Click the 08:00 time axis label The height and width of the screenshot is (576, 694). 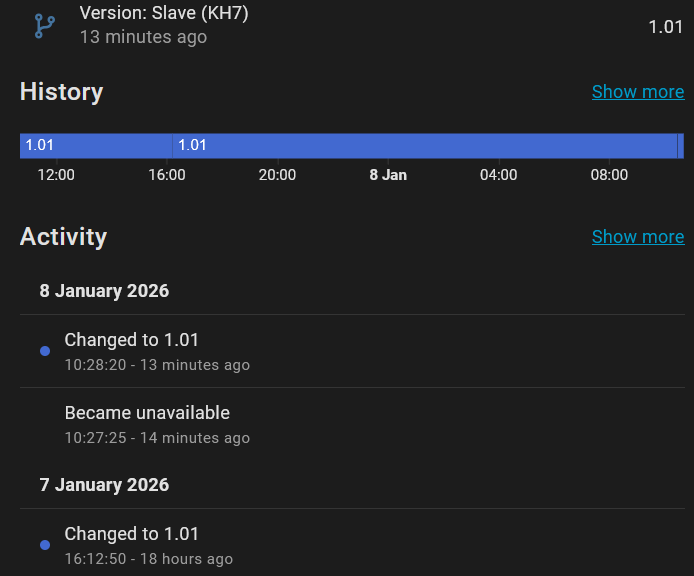[609, 175]
